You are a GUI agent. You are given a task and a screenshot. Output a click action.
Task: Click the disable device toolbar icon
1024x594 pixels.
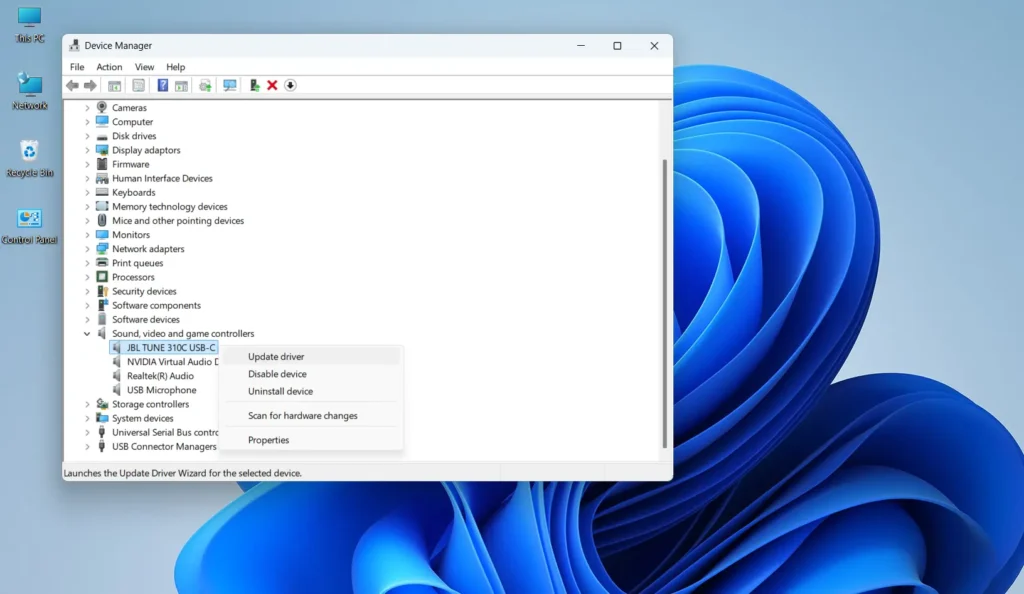[x=289, y=85]
